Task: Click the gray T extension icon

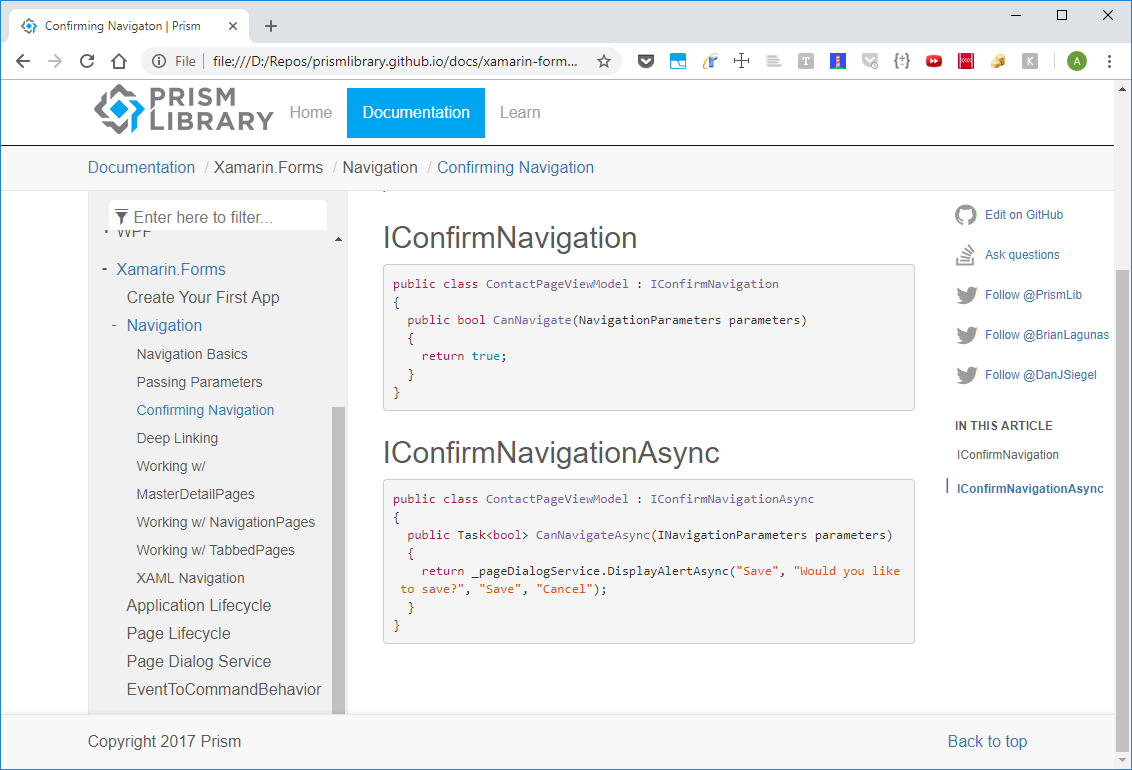Action: coord(806,61)
